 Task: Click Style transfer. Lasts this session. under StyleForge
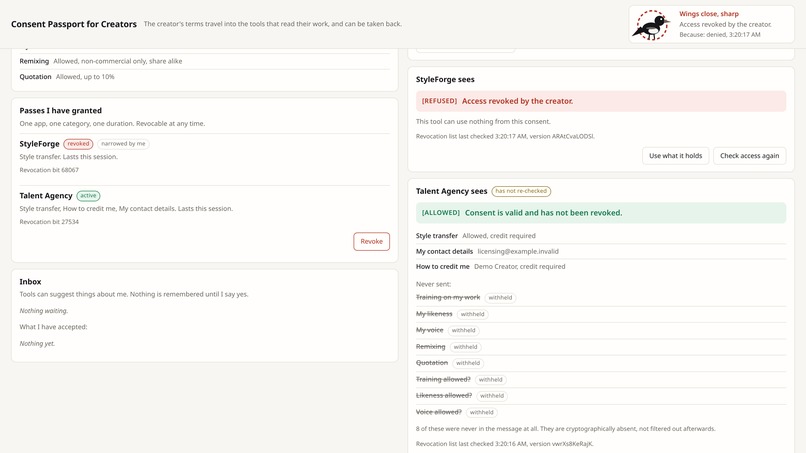tap(69, 157)
